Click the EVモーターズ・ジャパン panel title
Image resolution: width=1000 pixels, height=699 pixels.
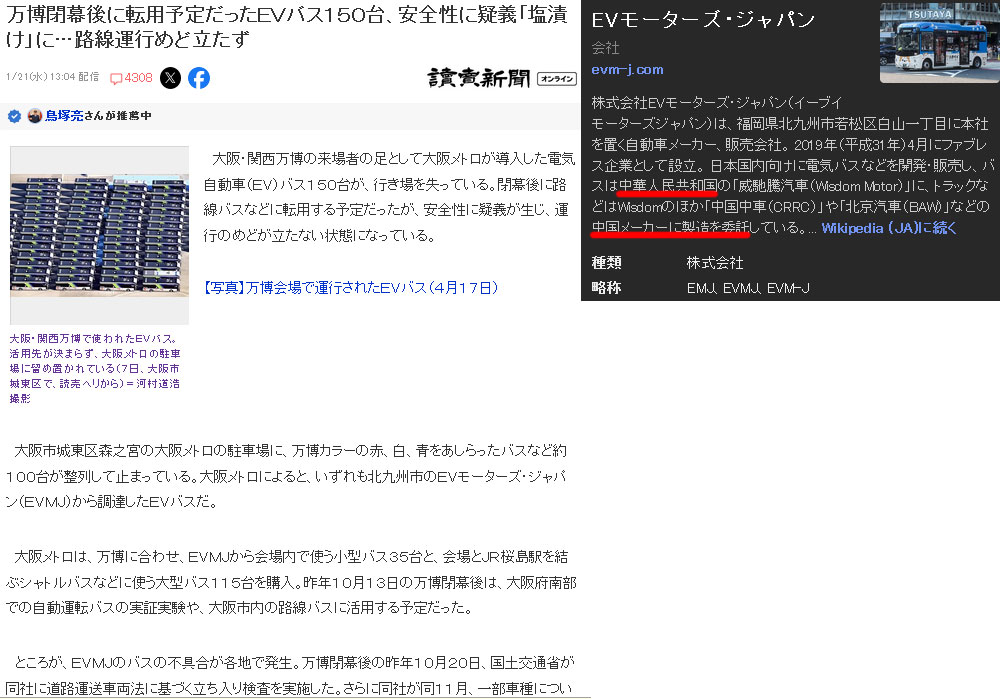pyautogui.click(x=703, y=20)
